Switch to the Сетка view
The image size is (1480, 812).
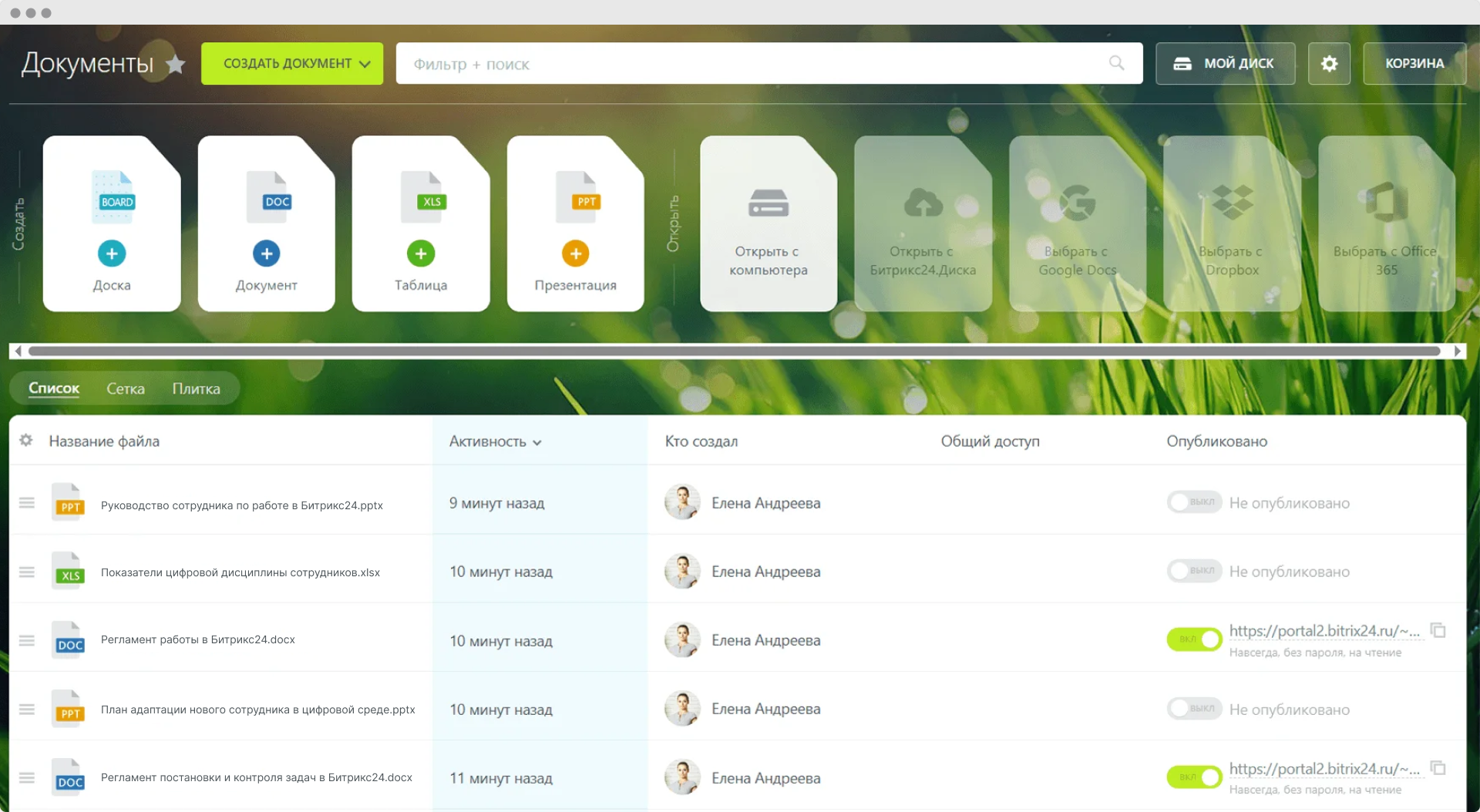click(x=126, y=389)
